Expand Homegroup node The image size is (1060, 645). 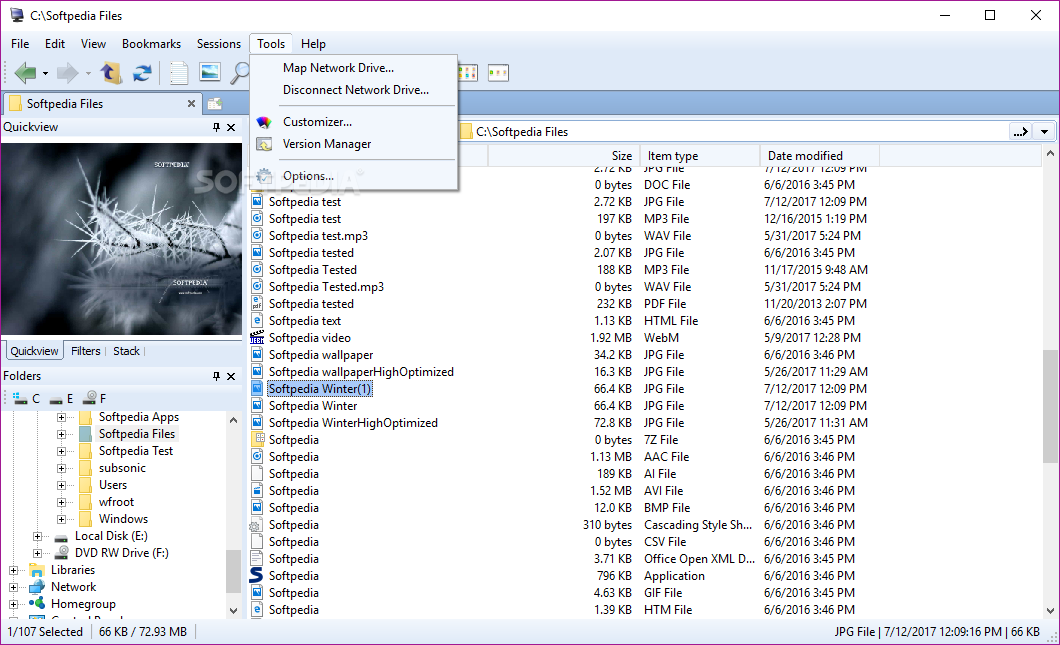tap(14, 604)
